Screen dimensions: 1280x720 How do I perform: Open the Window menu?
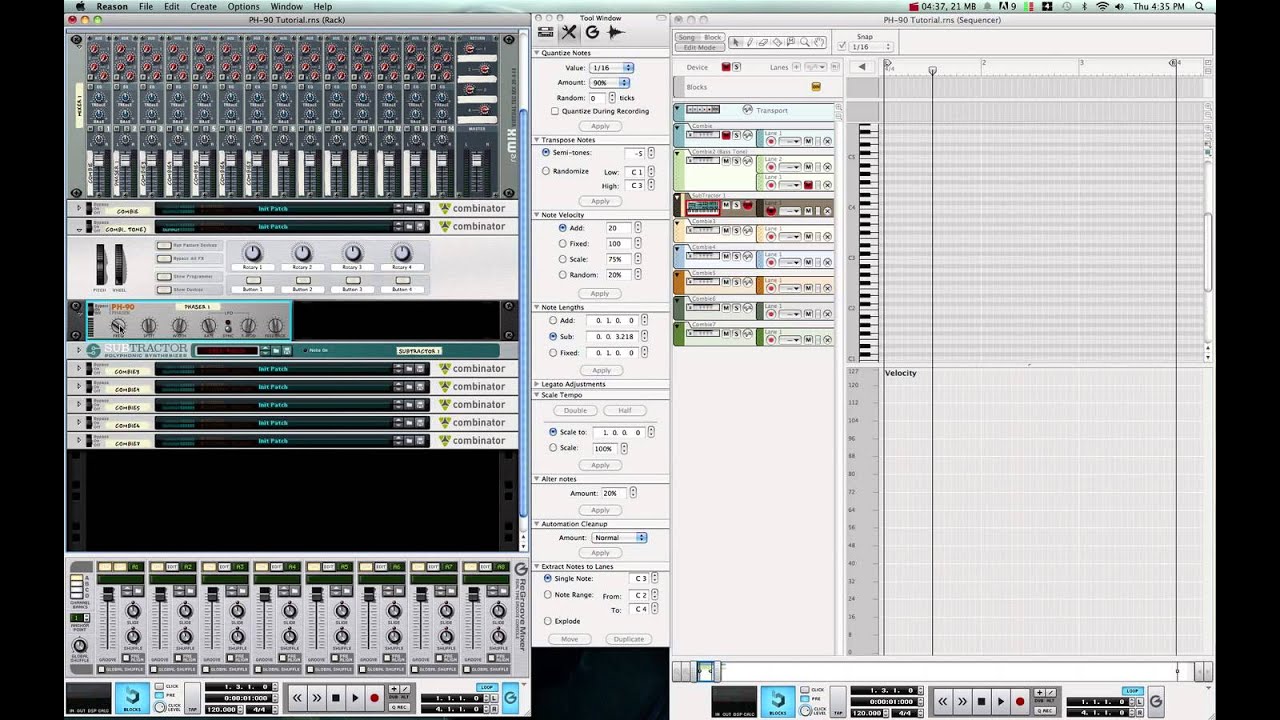286,6
